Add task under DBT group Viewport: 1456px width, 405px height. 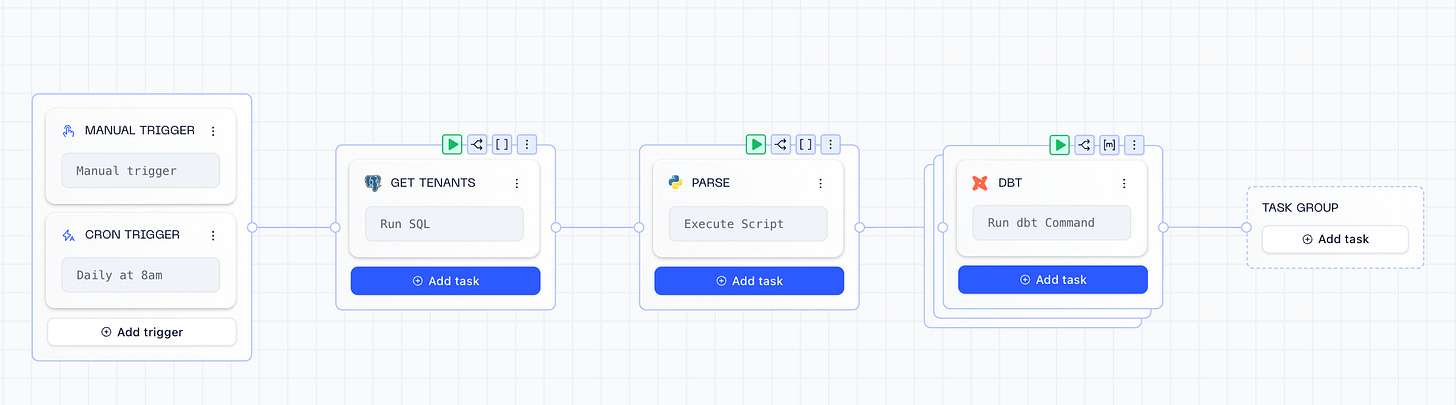1053,280
